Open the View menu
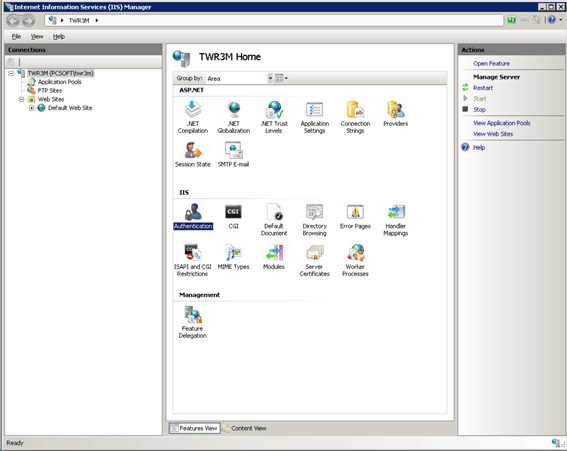Viewport: 567px width, 451px height. (37, 37)
